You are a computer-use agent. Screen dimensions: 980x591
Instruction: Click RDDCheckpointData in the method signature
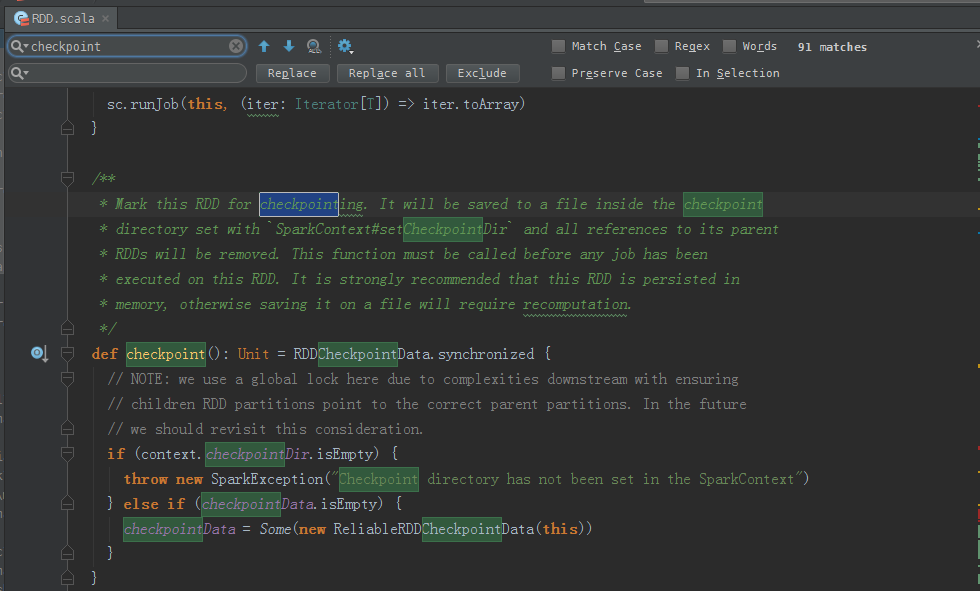point(362,354)
